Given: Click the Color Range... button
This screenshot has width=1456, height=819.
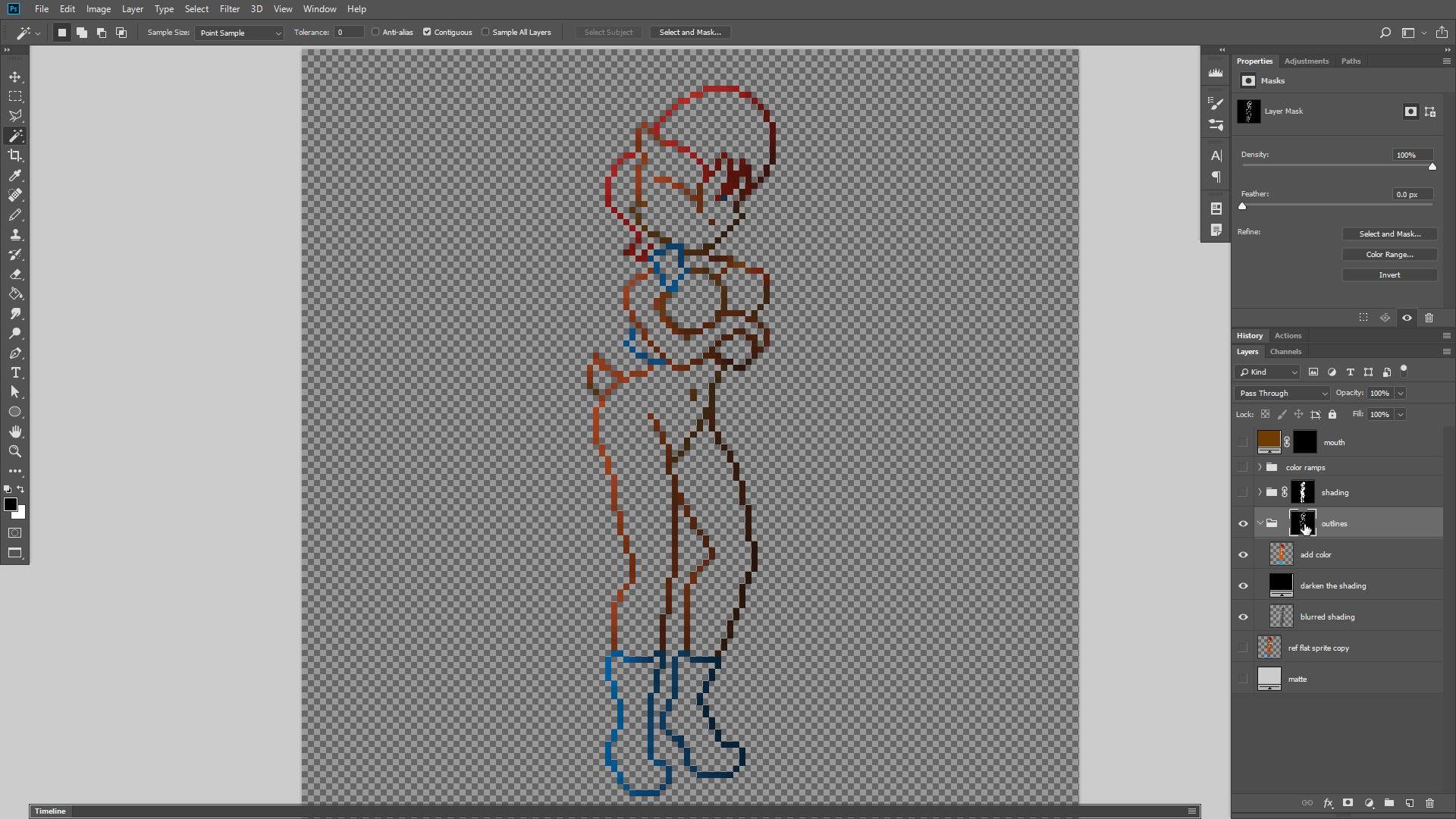Looking at the screenshot, I should [1389, 254].
